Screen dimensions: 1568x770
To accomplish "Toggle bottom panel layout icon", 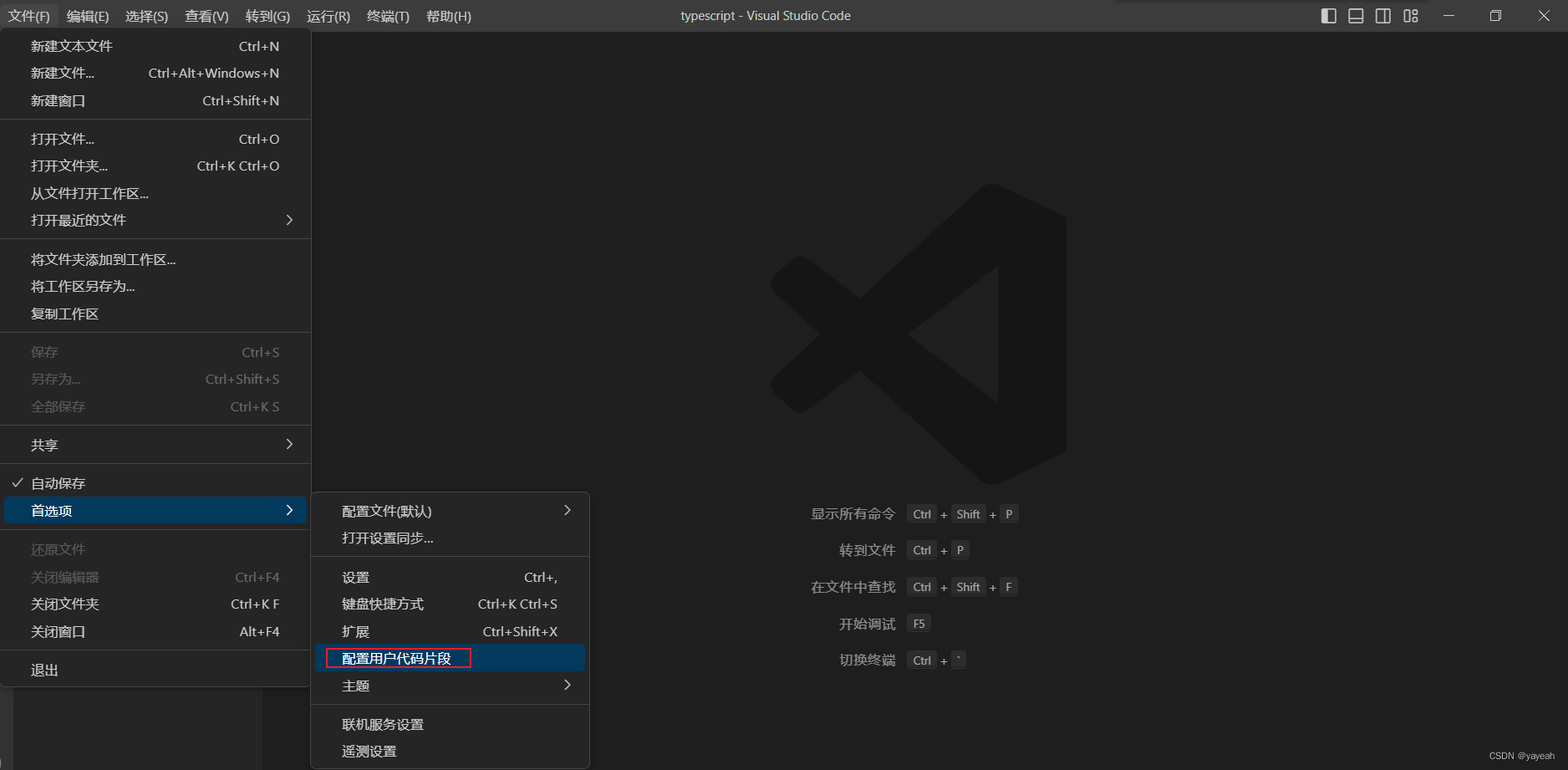I will (x=1356, y=16).
